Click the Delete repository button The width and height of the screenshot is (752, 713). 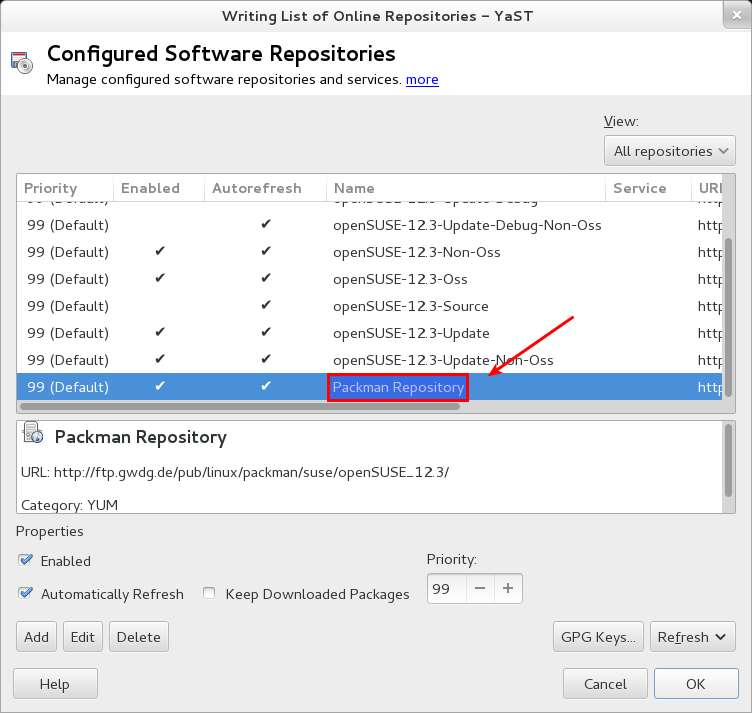139,637
